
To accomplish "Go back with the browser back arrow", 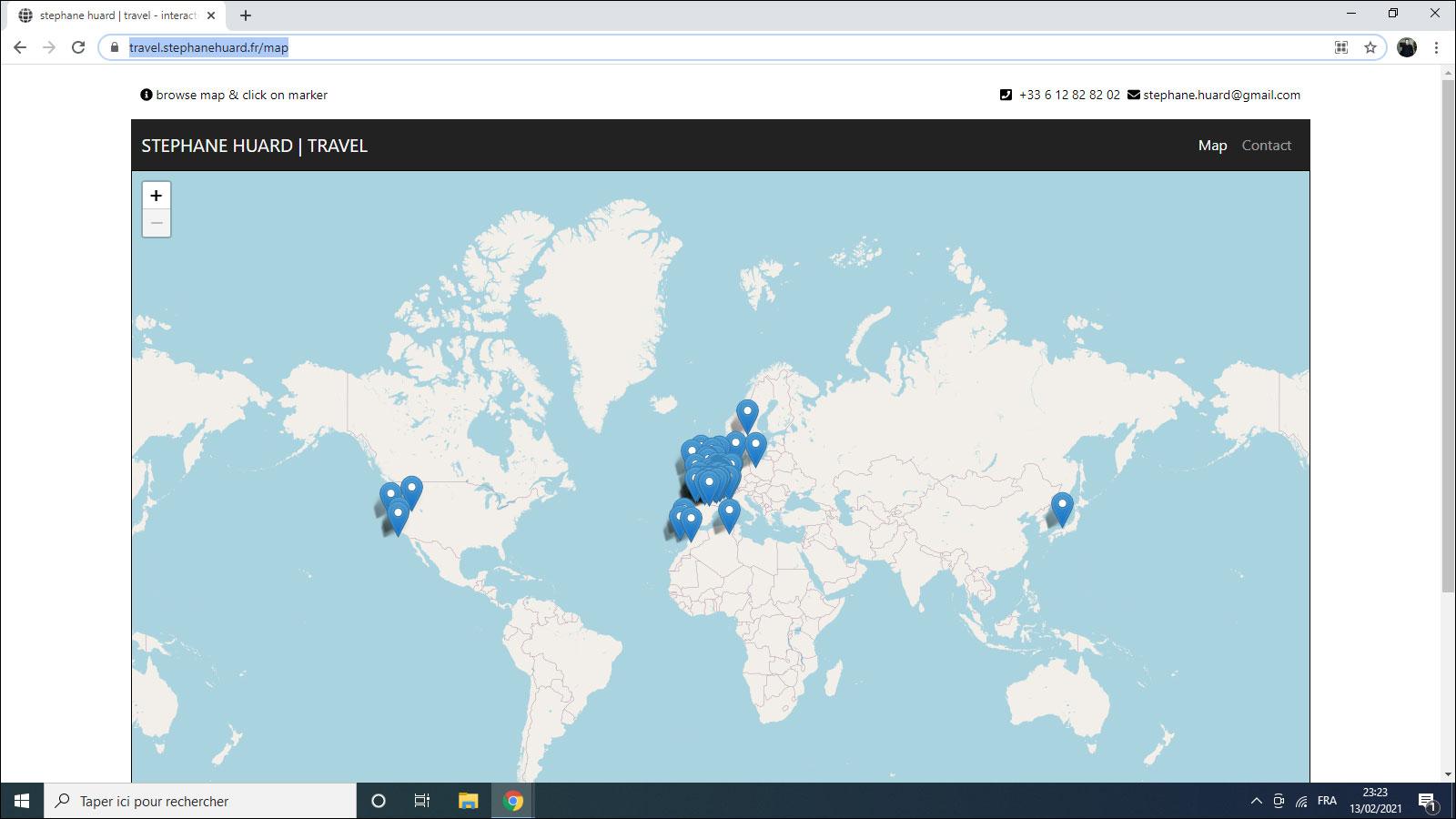I will click(x=20, y=47).
